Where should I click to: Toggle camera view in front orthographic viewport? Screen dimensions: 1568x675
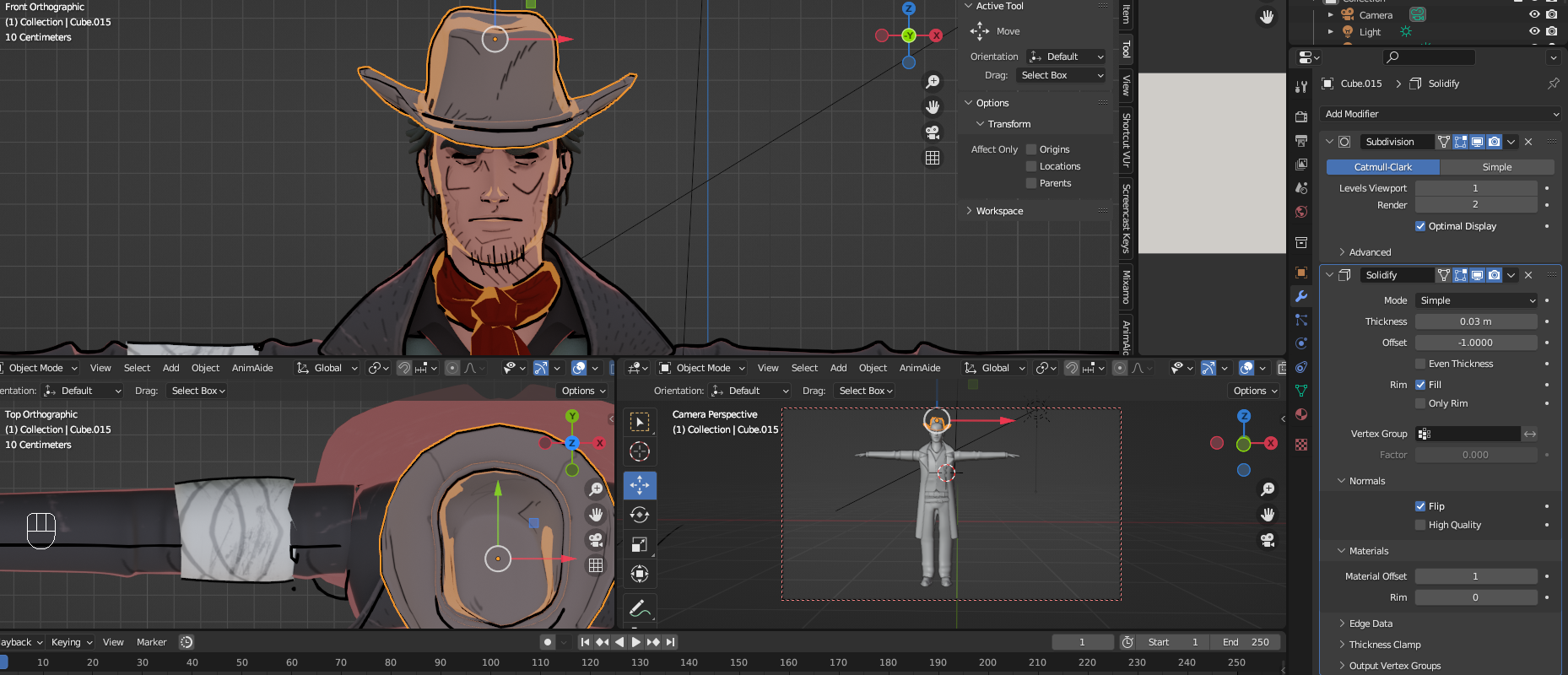coord(933,132)
